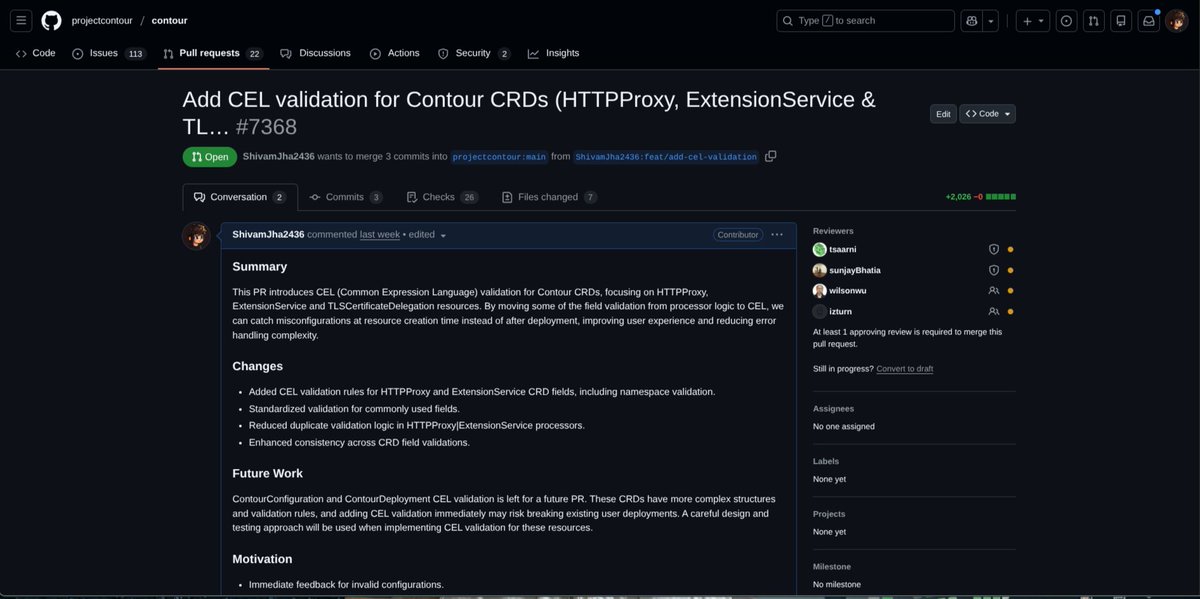The width and height of the screenshot is (1200, 599).
Task: Click the Labels sidebar heading
Action: pyautogui.click(x=826, y=461)
